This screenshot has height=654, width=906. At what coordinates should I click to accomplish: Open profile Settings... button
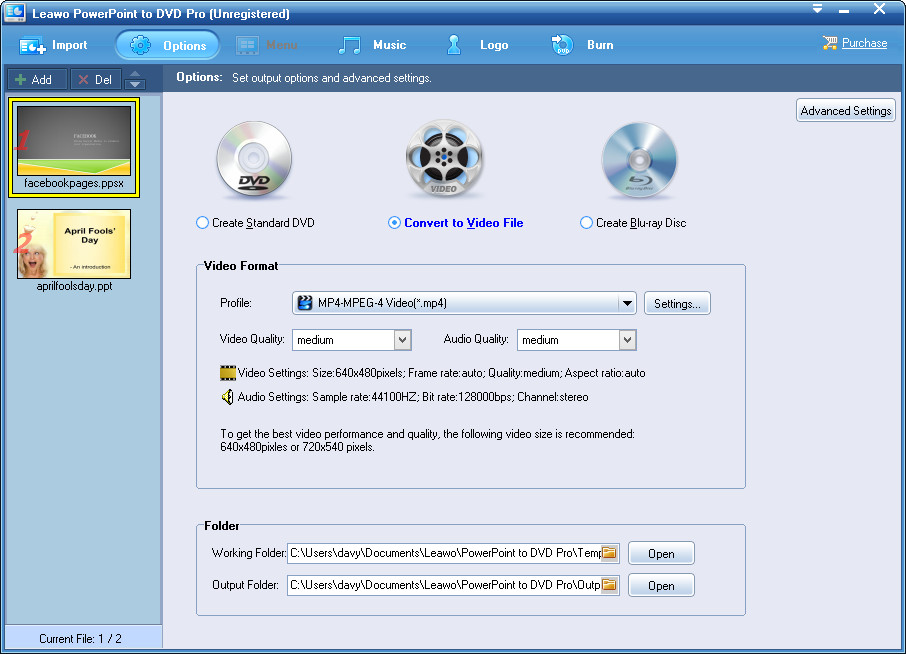(677, 303)
